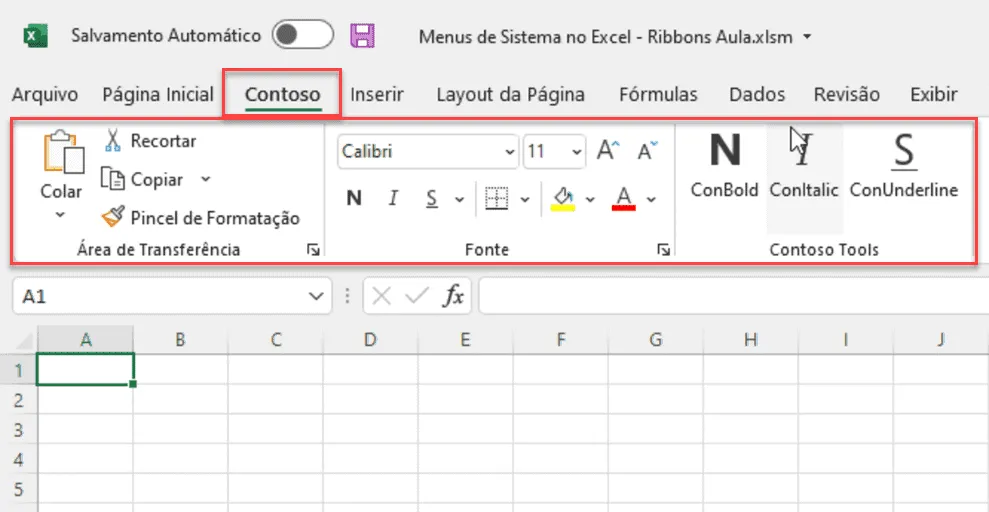Click the cancel X formula bar icon
The height and width of the screenshot is (512, 989).
point(381,296)
